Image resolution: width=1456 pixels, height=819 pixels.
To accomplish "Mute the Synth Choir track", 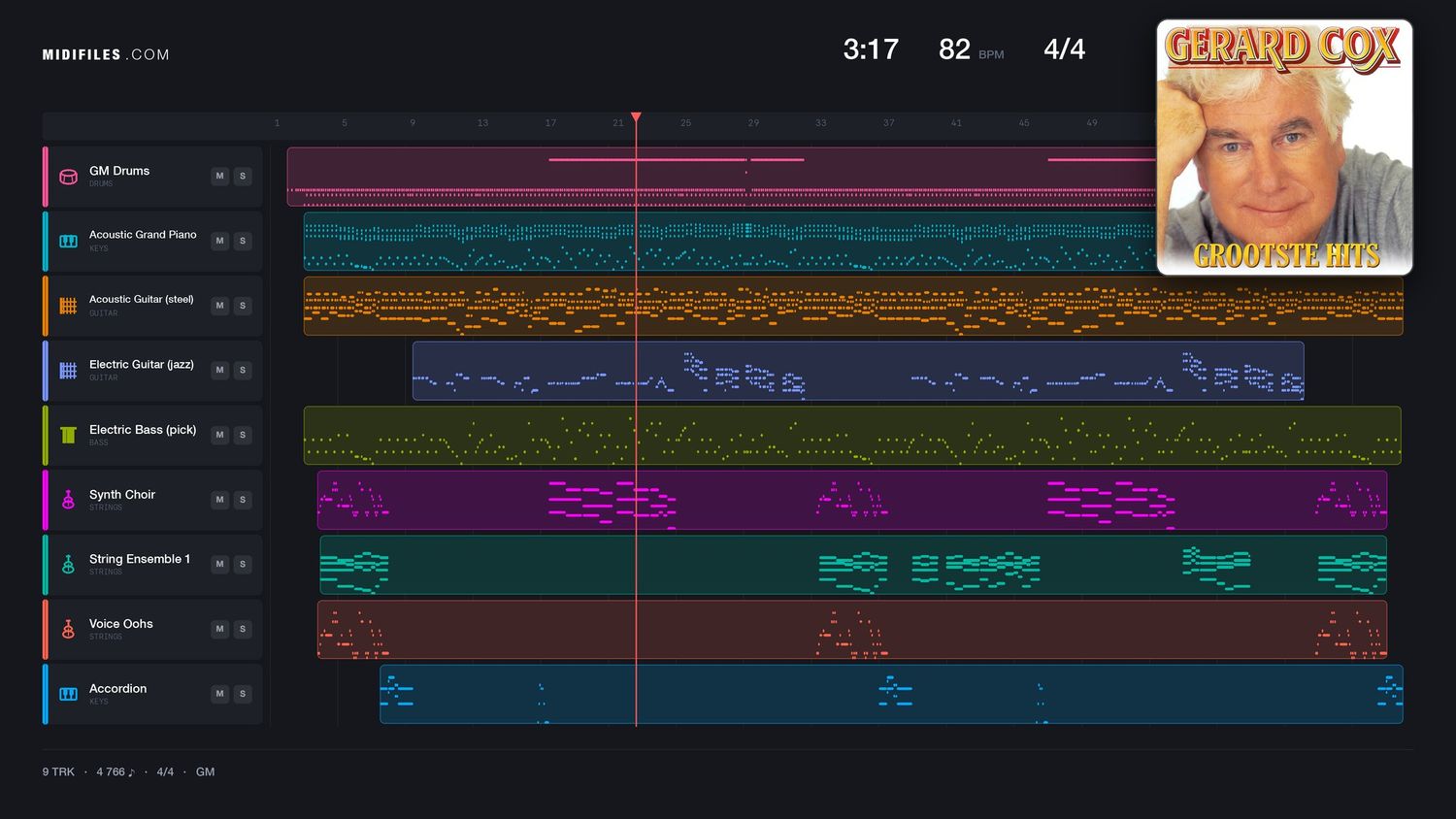I will (219, 500).
